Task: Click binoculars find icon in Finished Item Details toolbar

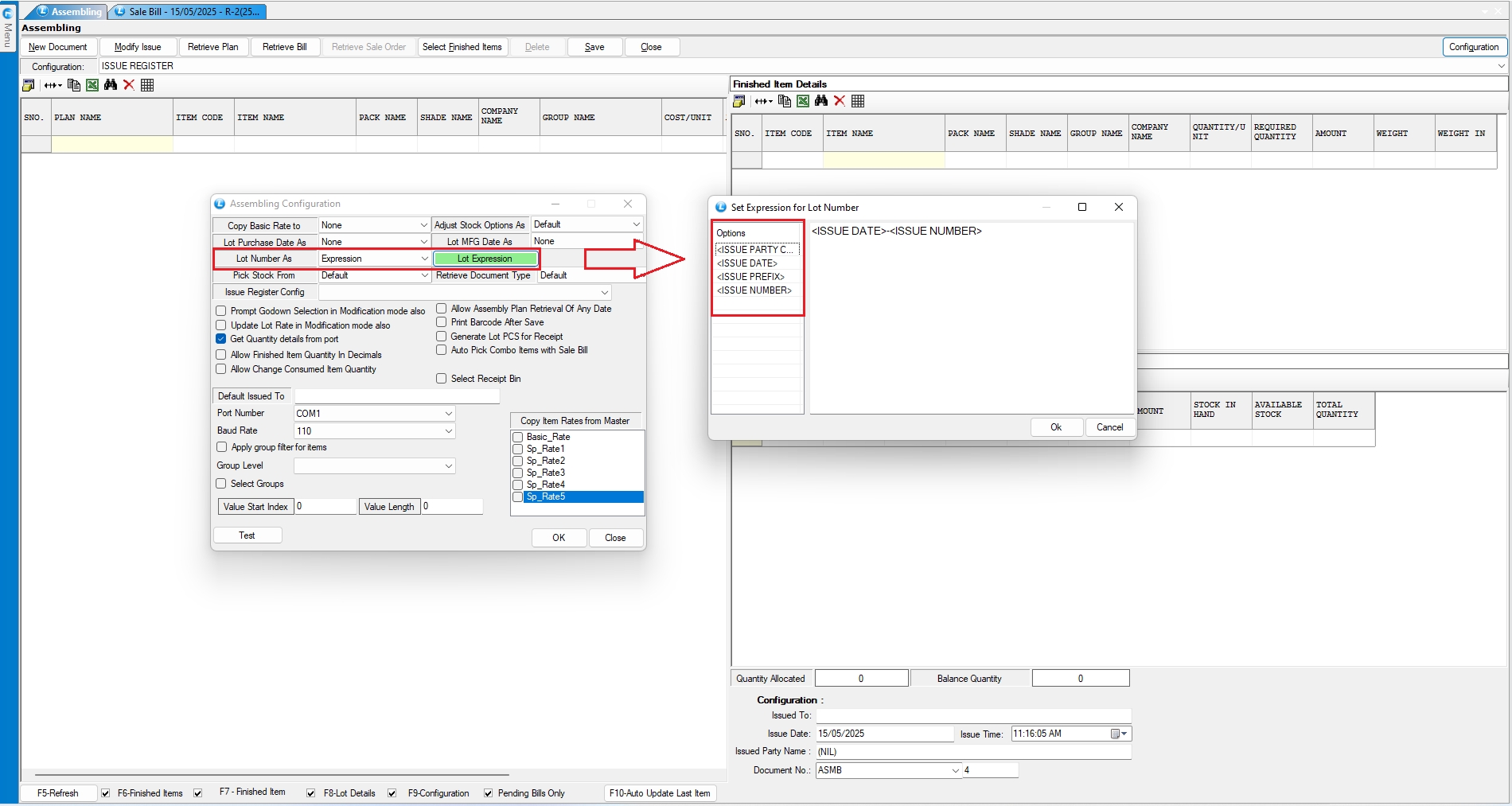Action: pyautogui.click(x=821, y=101)
